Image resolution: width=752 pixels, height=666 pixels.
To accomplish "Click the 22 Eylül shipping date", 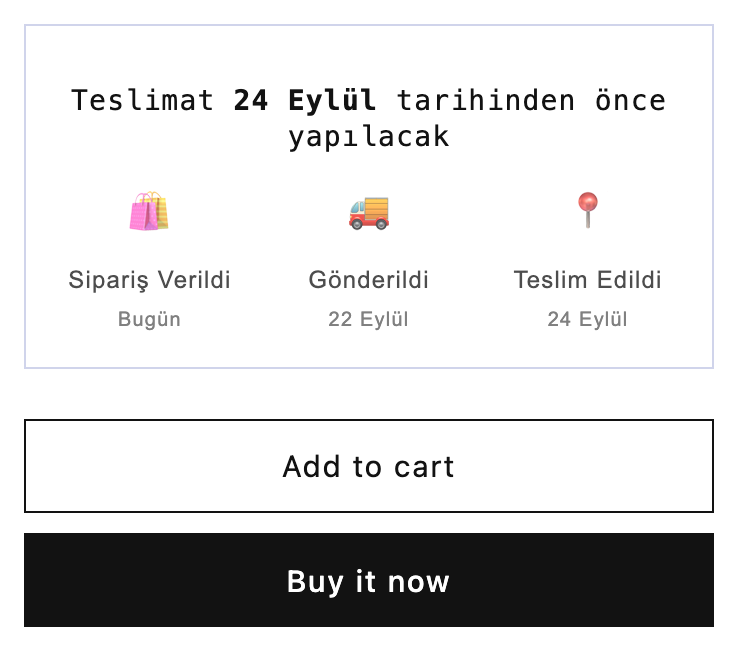I will tap(369, 320).
